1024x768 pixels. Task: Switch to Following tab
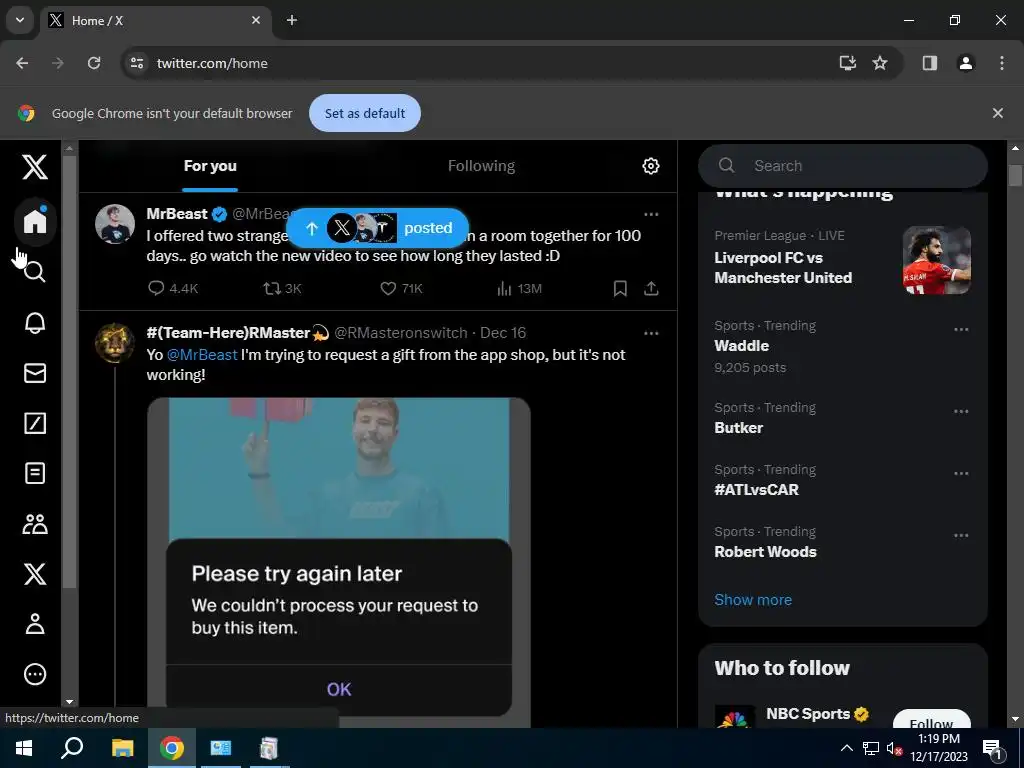[481, 166]
